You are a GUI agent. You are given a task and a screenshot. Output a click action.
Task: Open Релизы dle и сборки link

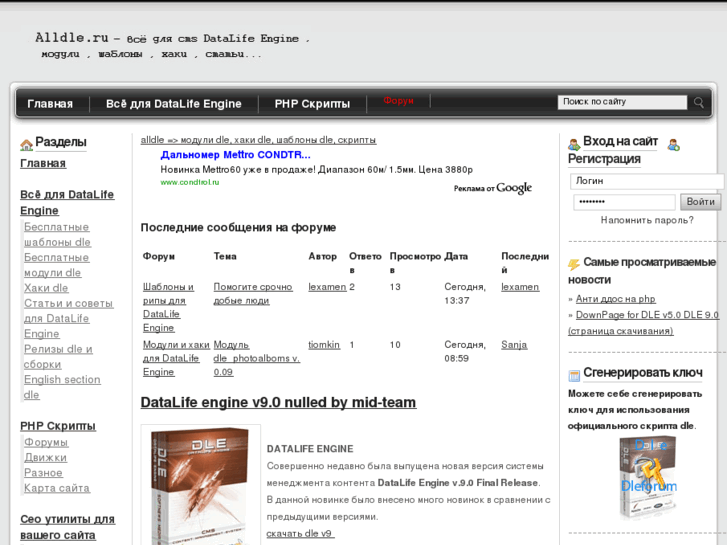(x=58, y=357)
